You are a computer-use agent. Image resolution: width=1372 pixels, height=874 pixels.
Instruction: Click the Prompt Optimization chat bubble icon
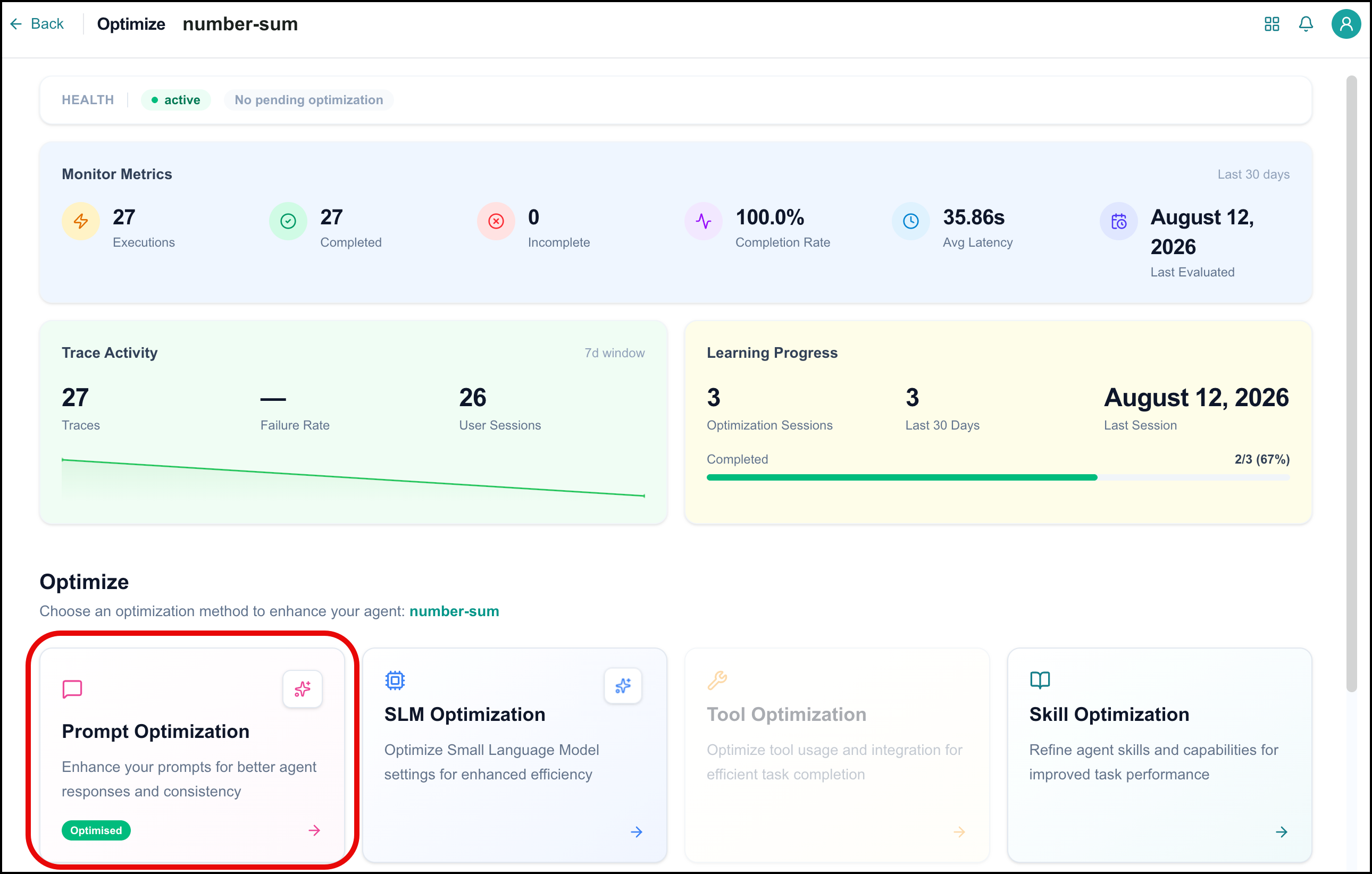click(x=72, y=689)
